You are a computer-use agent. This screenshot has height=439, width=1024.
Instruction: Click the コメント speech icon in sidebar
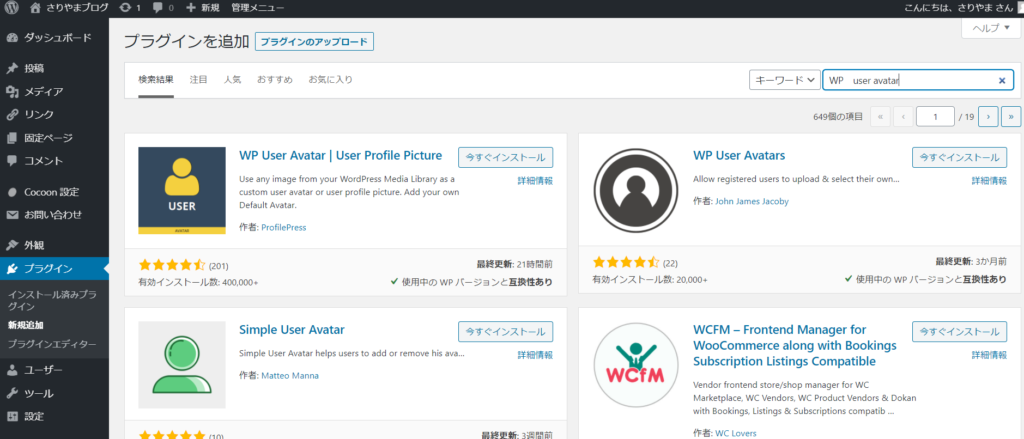tap(11, 161)
